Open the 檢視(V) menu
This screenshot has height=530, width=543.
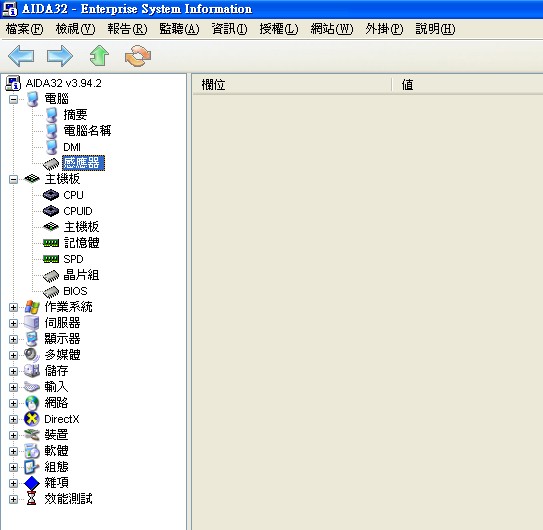tap(75, 29)
